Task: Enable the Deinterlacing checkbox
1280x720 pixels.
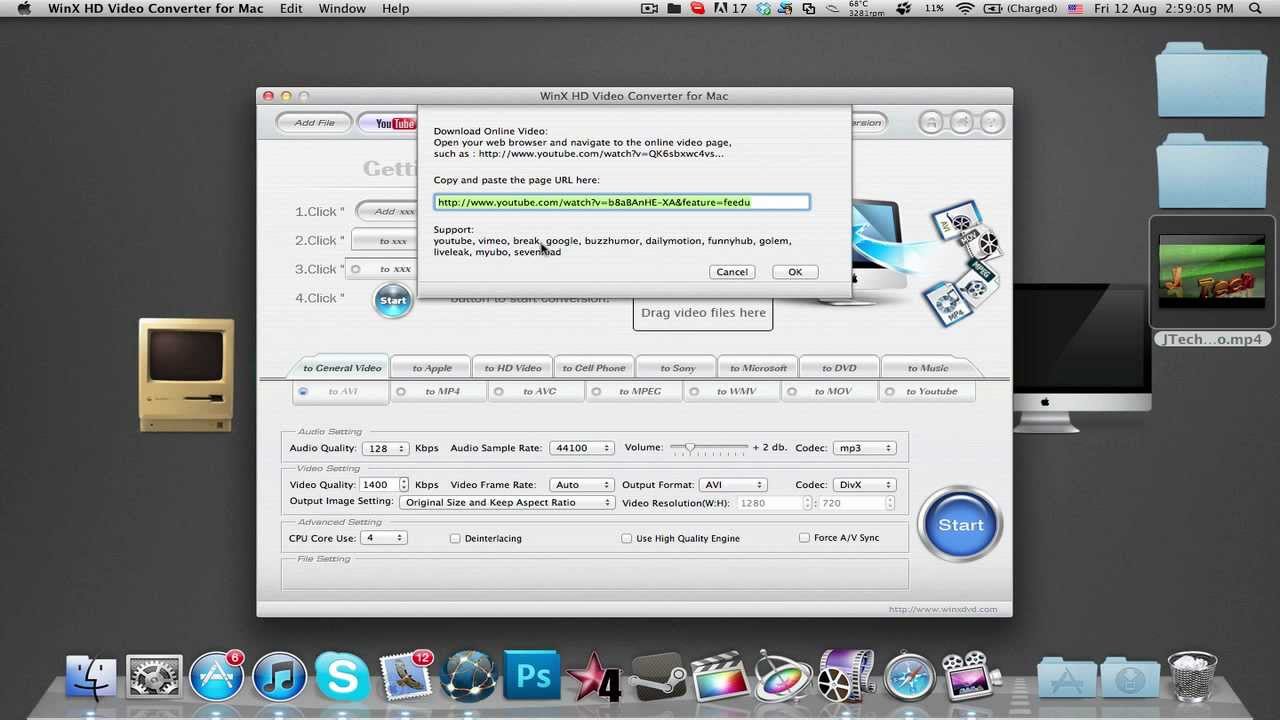Action: click(x=455, y=538)
